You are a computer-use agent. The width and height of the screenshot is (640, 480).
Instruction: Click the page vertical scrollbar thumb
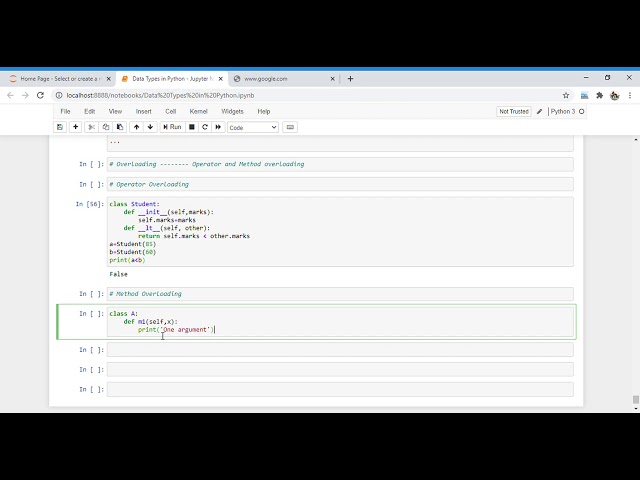[636, 399]
